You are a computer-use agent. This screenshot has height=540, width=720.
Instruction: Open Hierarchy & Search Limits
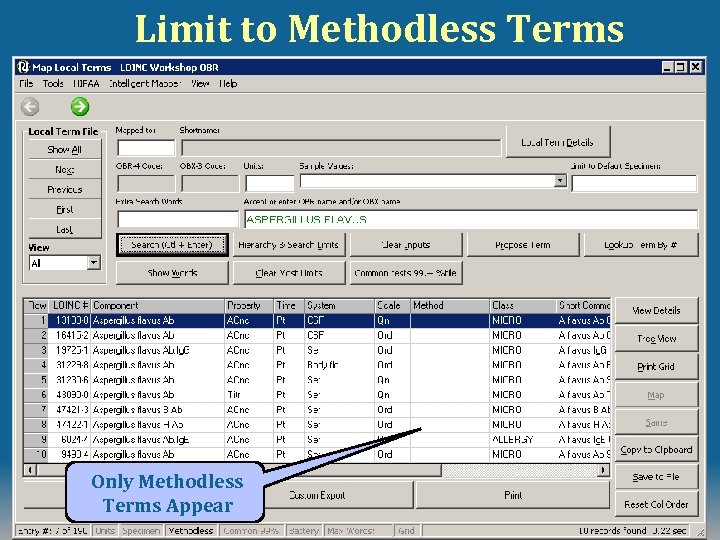tap(289, 245)
